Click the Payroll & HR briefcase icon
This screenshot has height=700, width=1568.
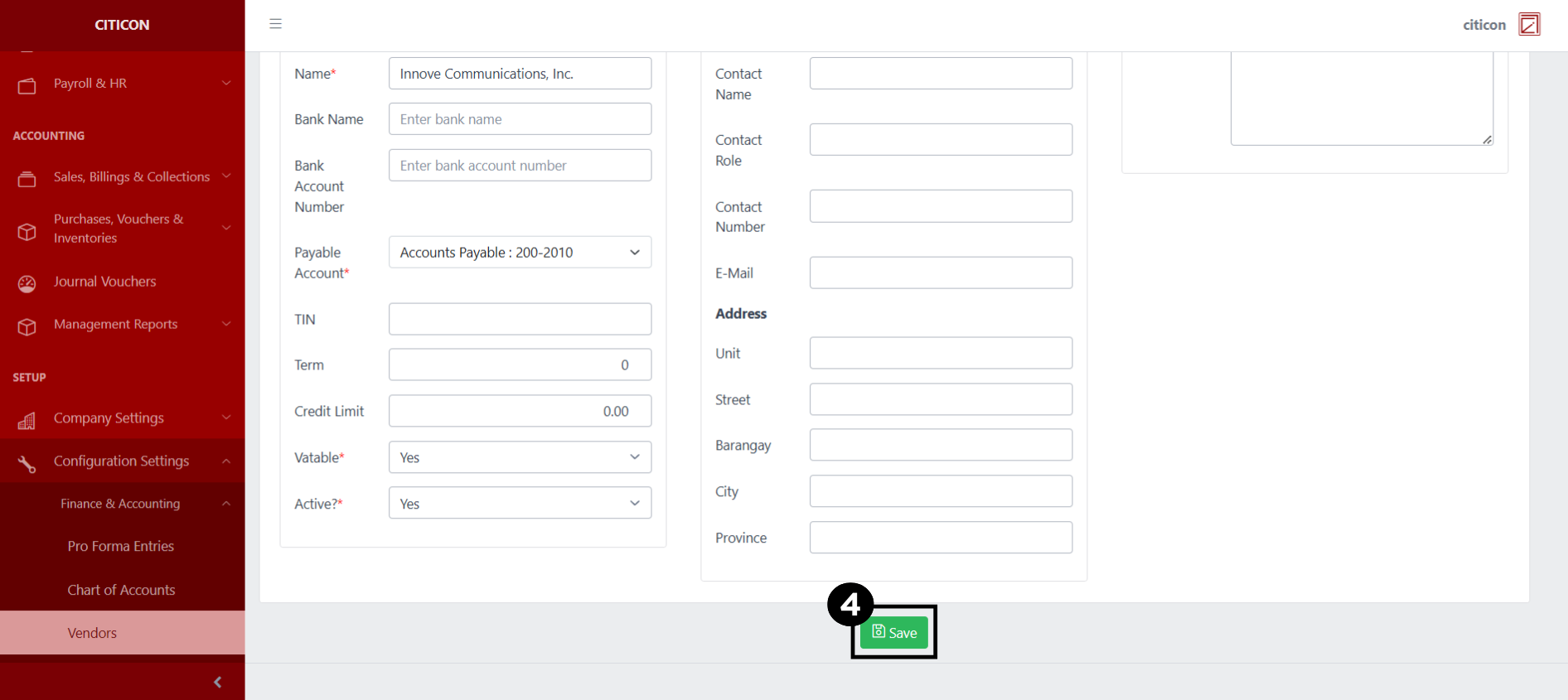27,85
